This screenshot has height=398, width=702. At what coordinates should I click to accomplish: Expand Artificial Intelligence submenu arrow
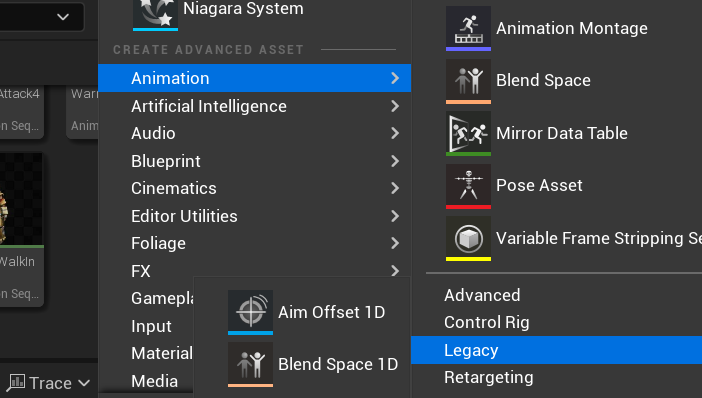(395, 106)
